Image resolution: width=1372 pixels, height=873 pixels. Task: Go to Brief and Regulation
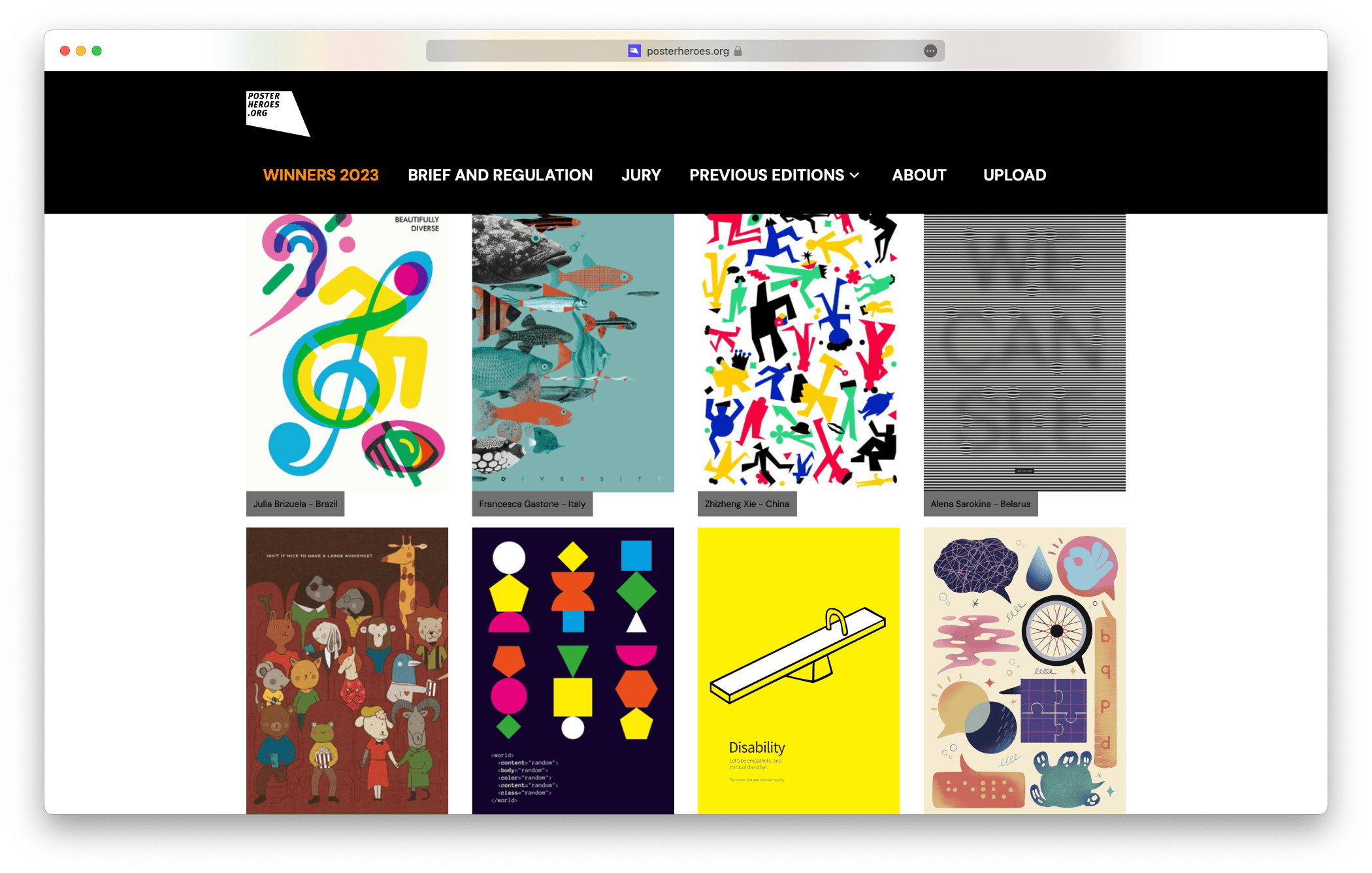500,175
